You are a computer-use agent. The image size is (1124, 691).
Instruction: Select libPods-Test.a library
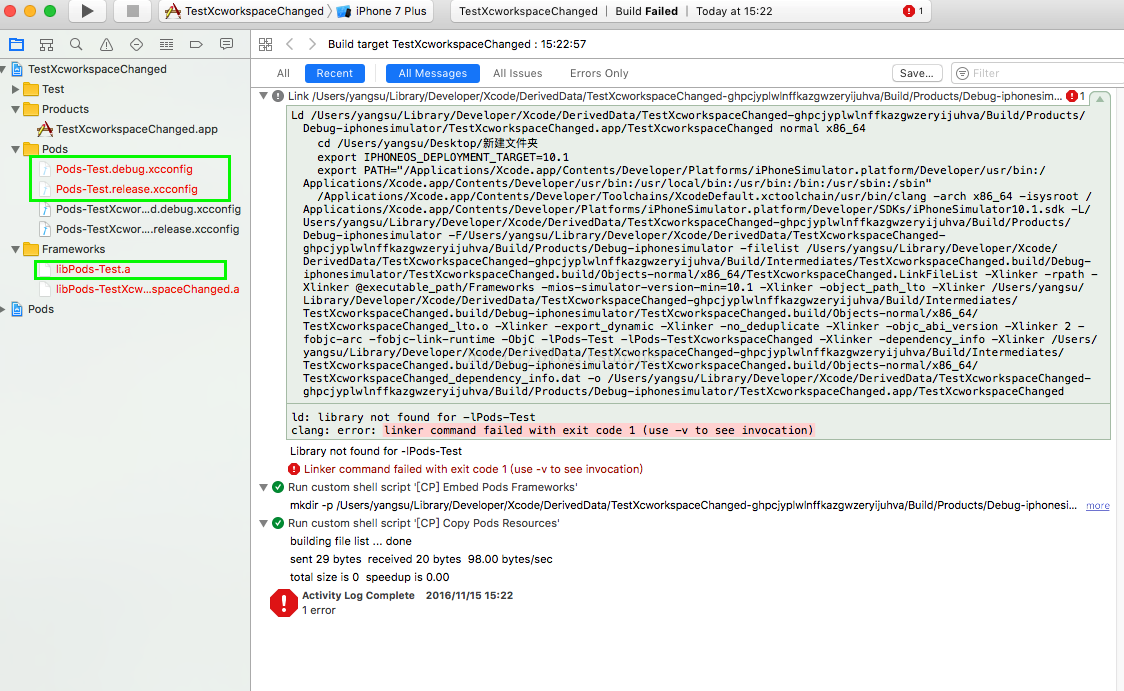93,270
